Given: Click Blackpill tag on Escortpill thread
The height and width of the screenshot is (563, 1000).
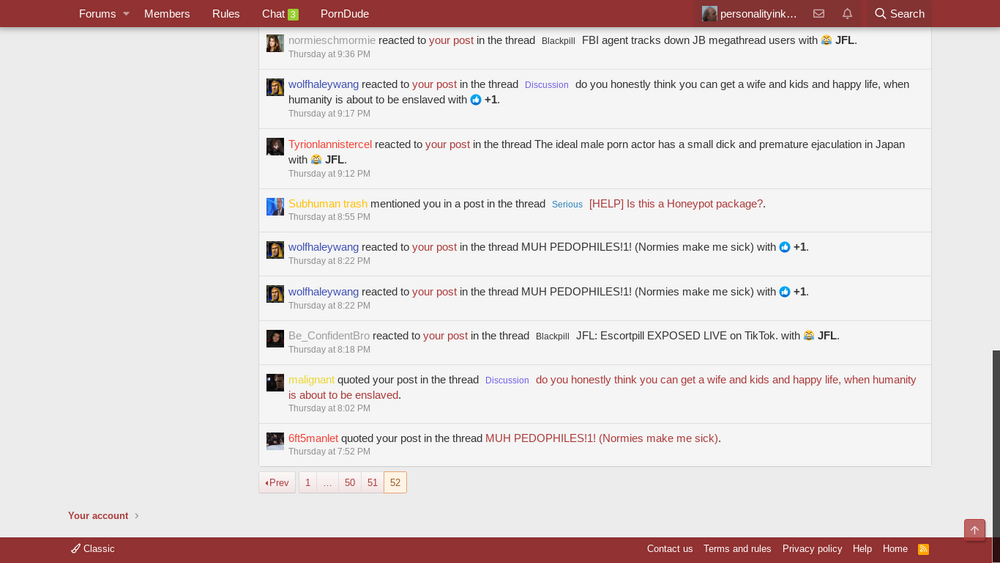Looking at the screenshot, I should pos(552,336).
